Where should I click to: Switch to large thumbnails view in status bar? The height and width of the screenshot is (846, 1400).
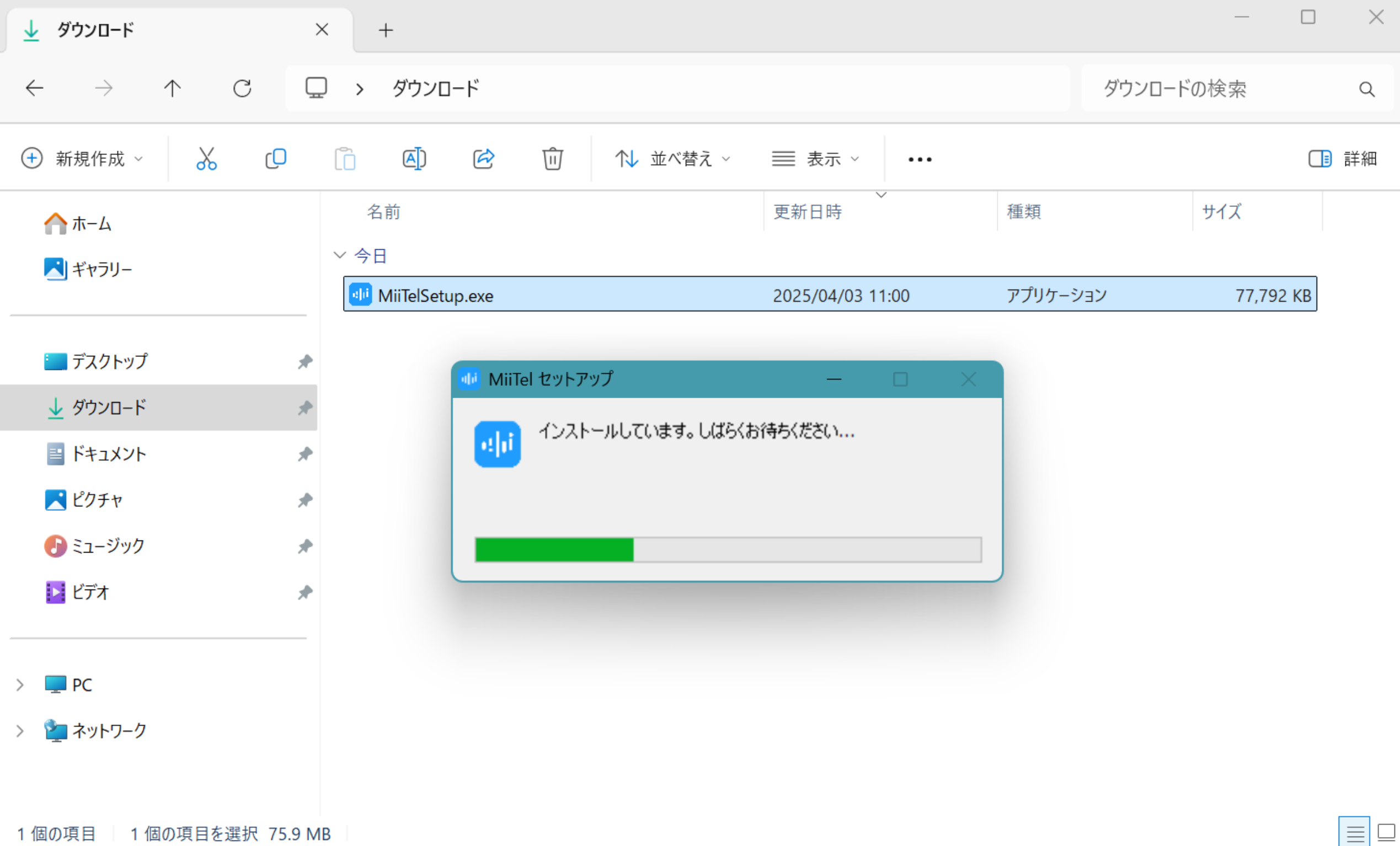(1386, 833)
